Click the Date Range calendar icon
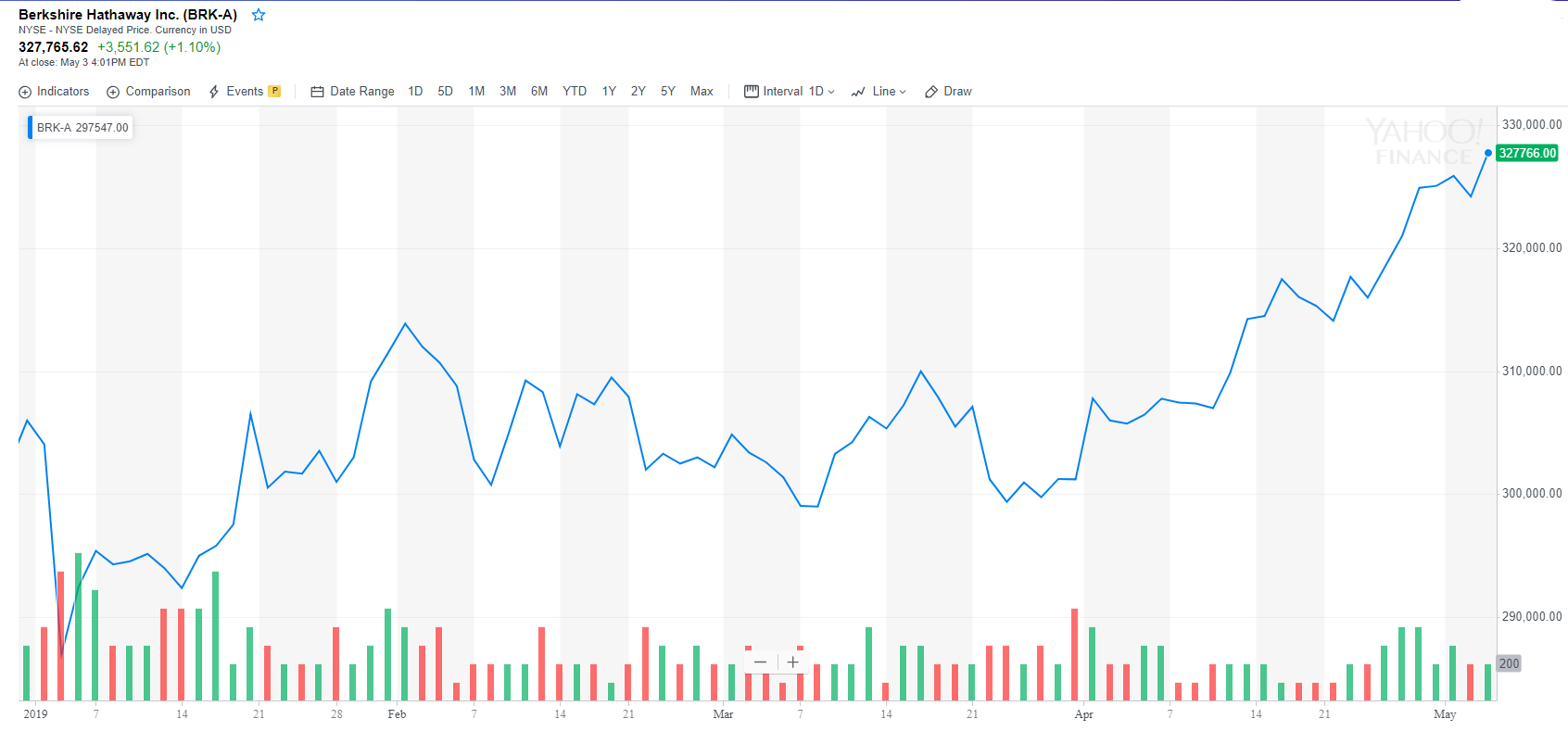 (317, 92)
